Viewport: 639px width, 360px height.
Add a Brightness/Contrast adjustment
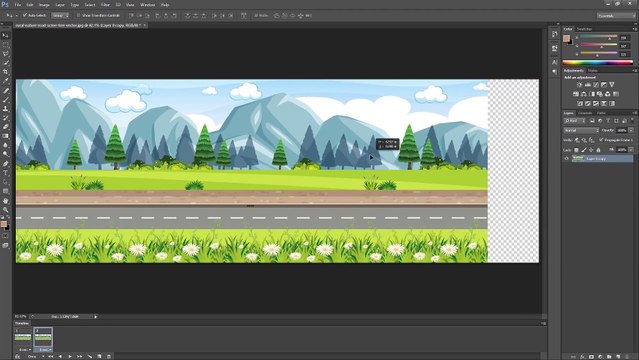[x=580, y=85]
